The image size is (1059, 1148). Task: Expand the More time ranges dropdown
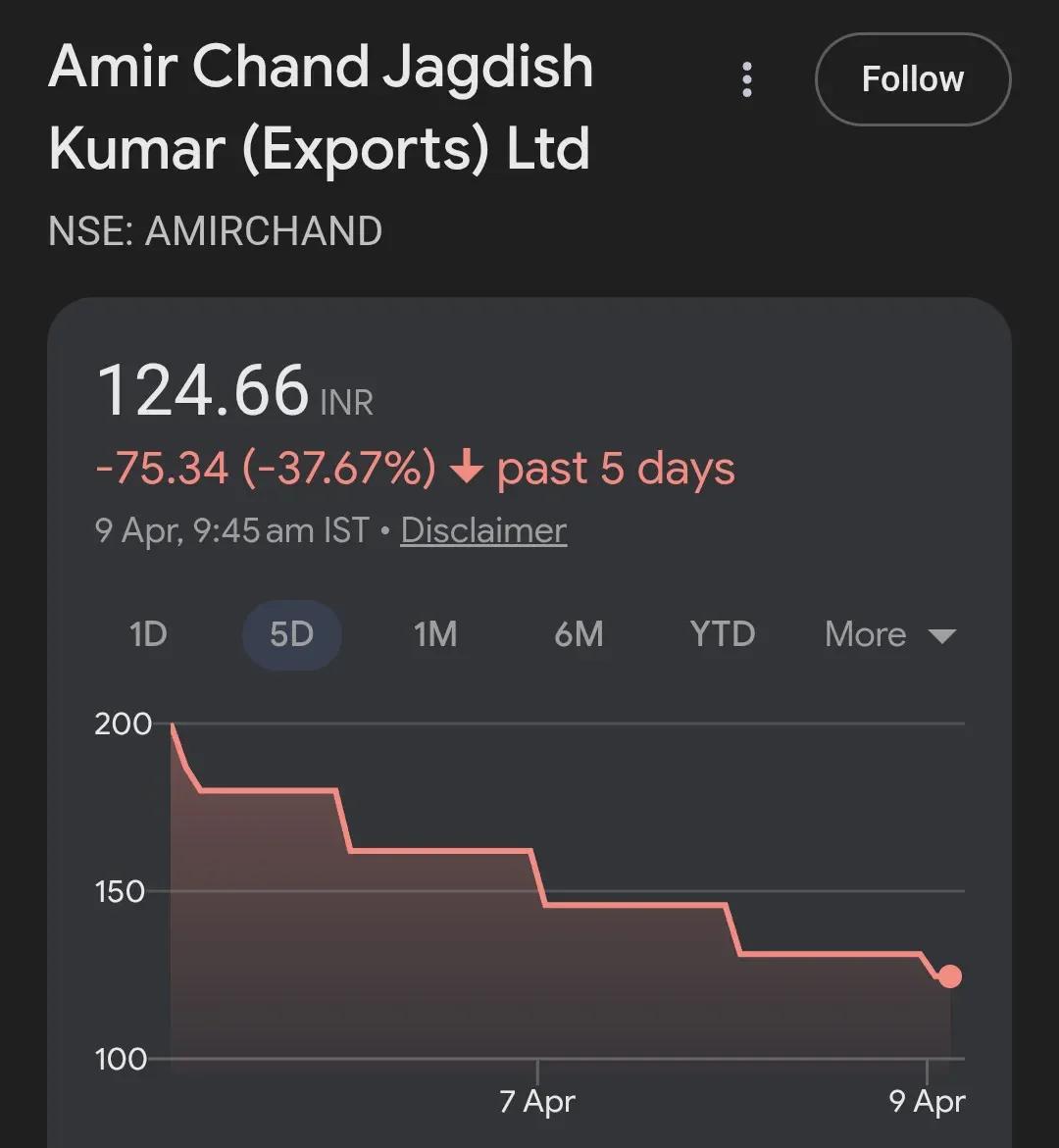tap(889, 634)
